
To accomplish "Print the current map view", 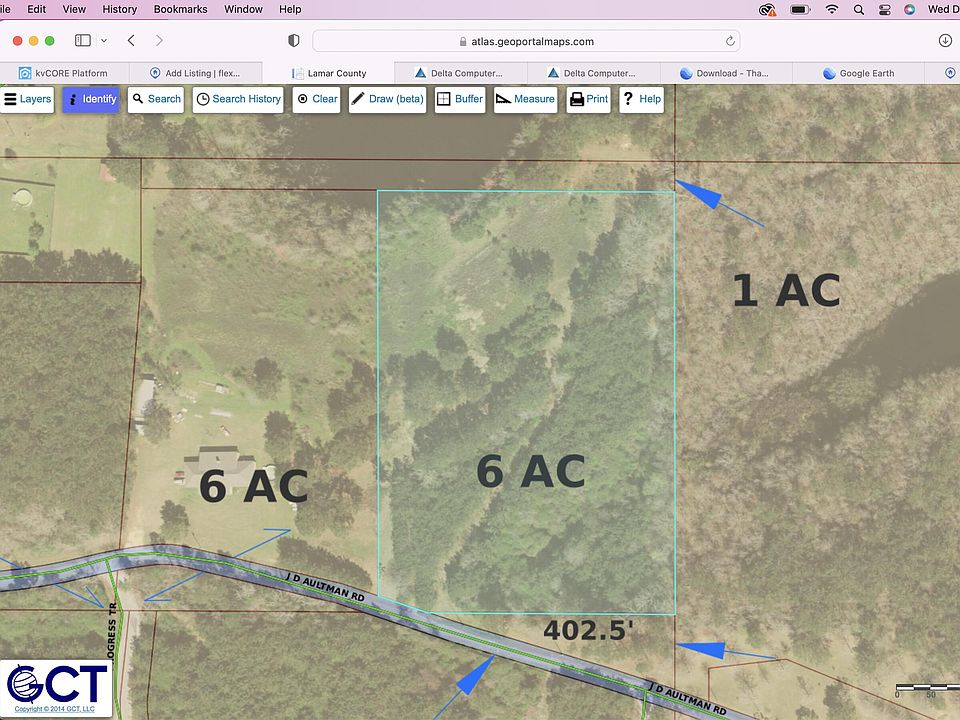I will click(588, 99).
